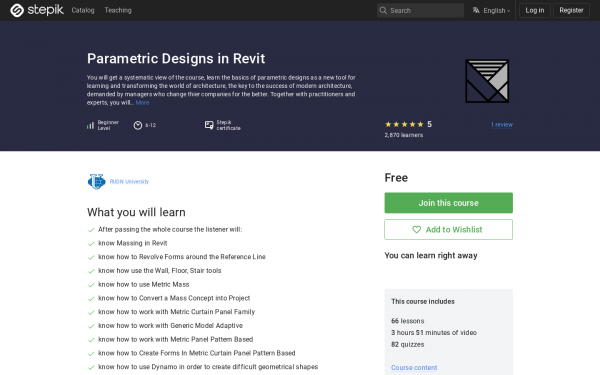Click the search magnifier icon
The height and width of the screenshot is (375, 600).
[383, 10]
